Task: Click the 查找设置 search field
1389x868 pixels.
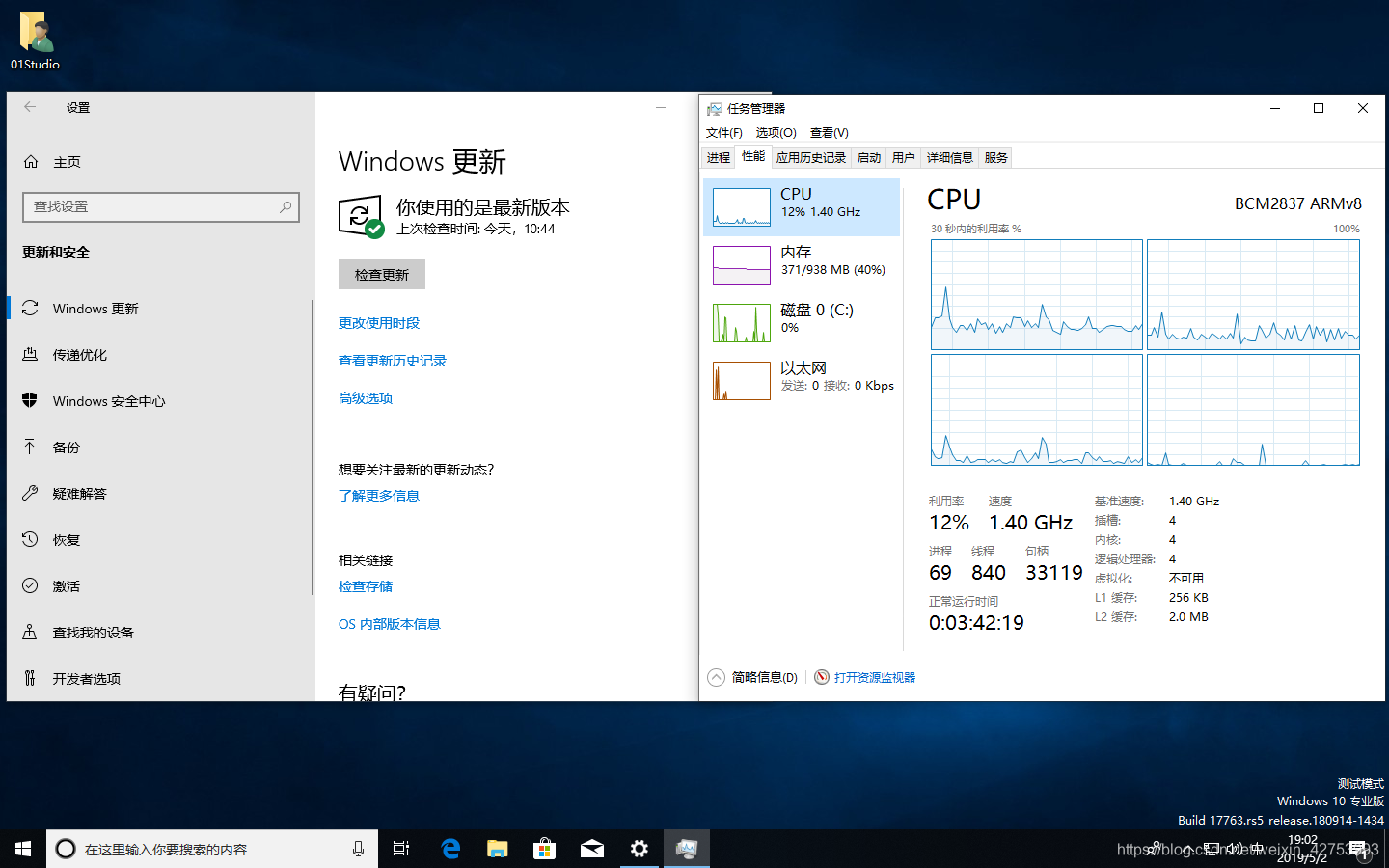Action: [161, 206]
